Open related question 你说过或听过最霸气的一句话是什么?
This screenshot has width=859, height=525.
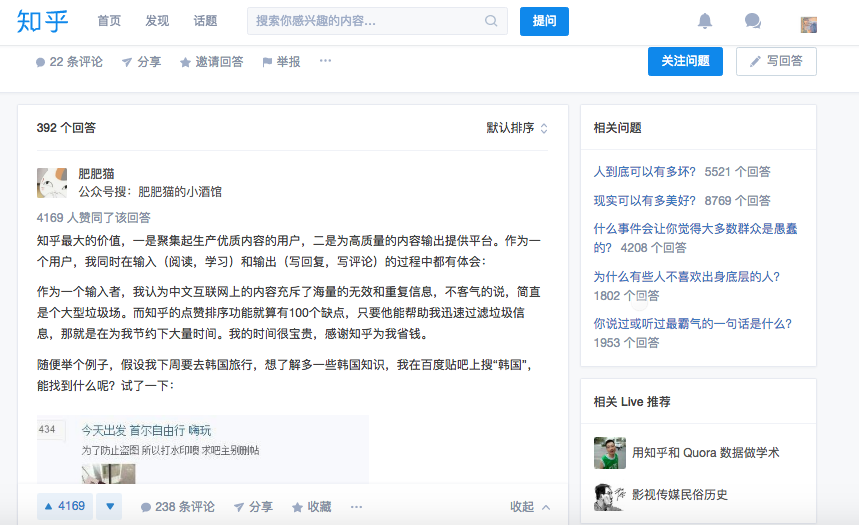(693, 323)
